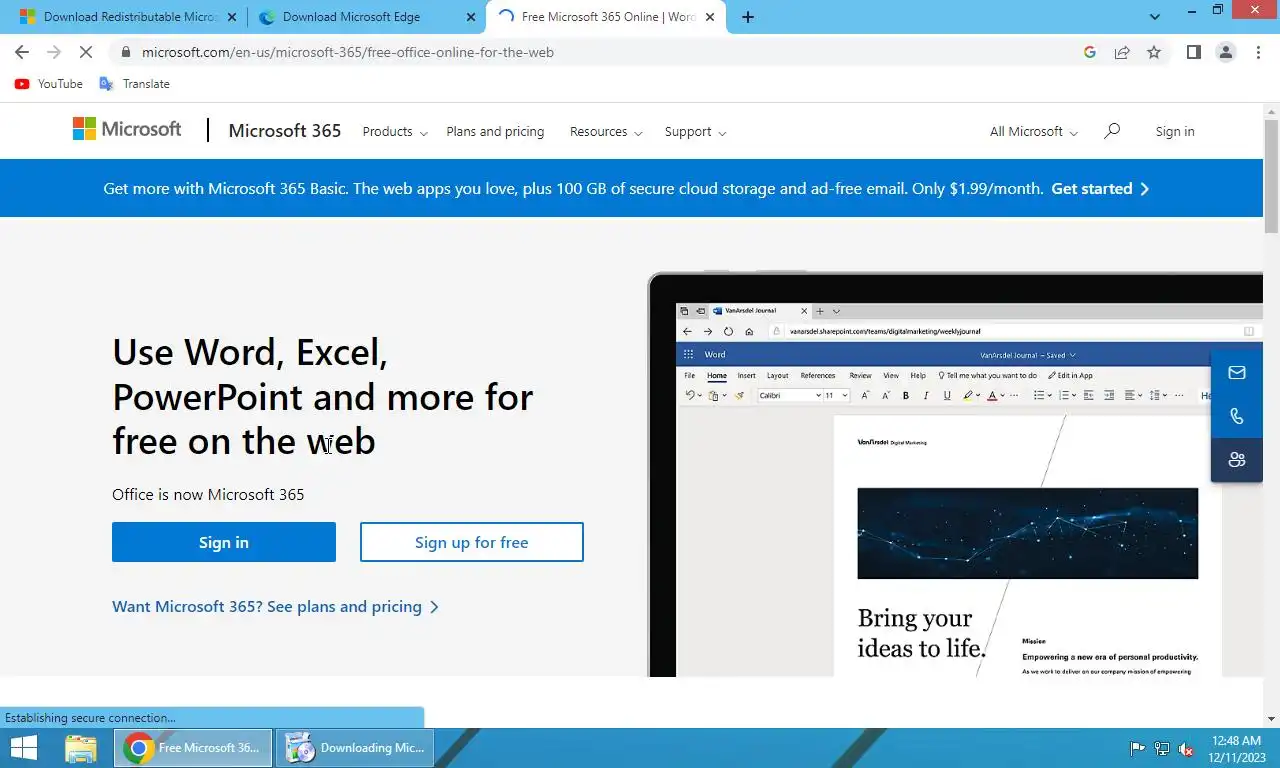1280x768 pixels.
Task: Click the blue Sign in button
Action: [224, 542]
